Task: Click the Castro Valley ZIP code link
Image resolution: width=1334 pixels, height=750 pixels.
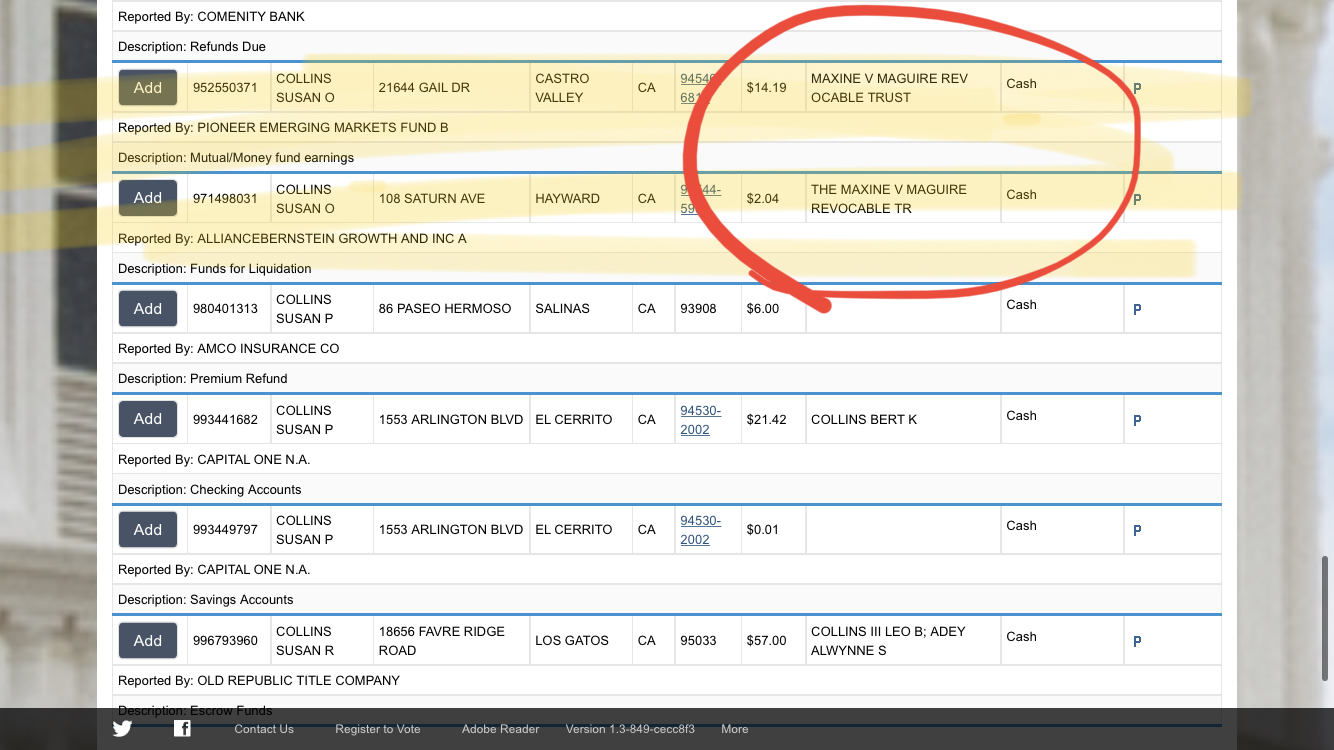Action: point(700,88)
